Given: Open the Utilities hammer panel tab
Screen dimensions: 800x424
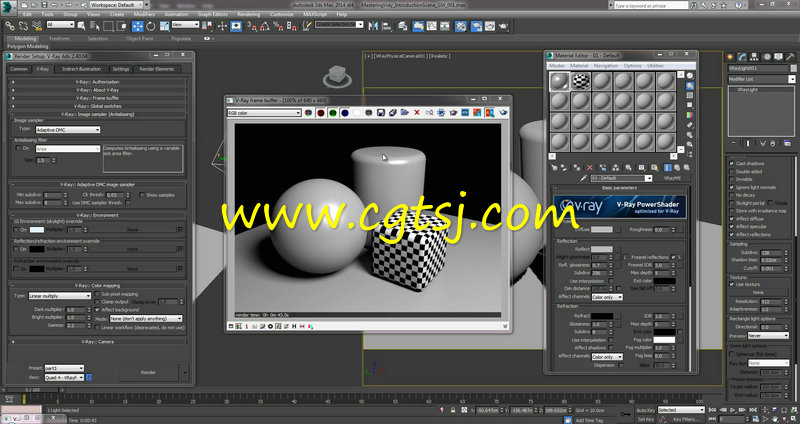Looking at the screenshot, I should (x=790, y=57).
